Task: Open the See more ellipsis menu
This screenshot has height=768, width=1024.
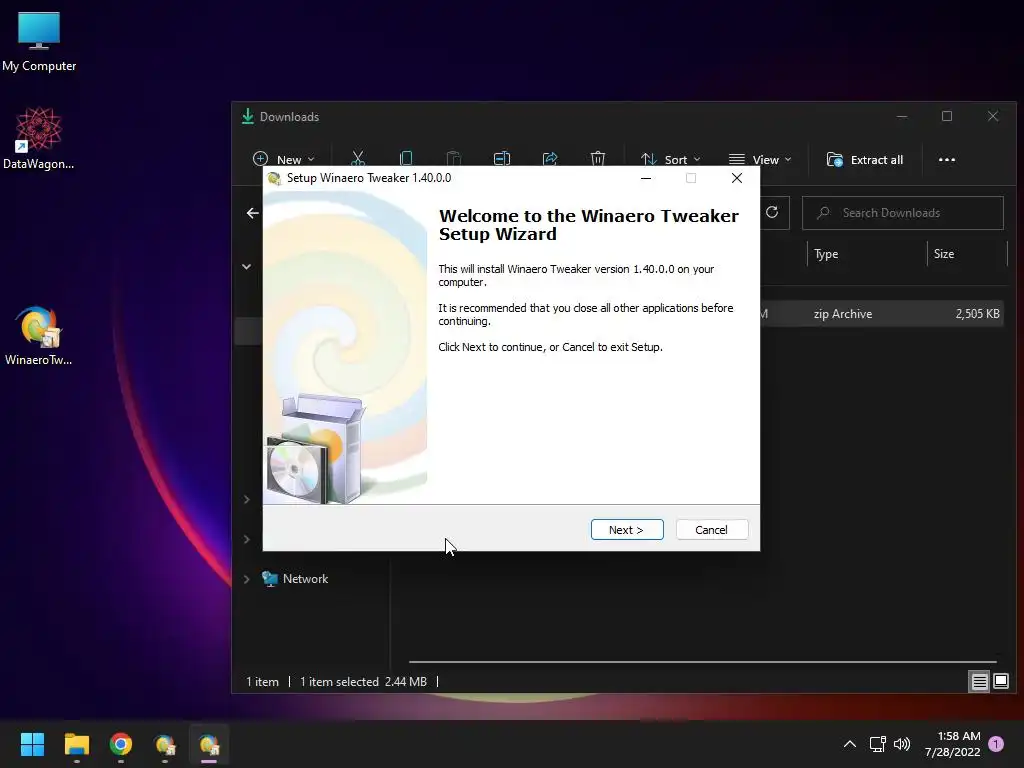Action: click(946, 159)
